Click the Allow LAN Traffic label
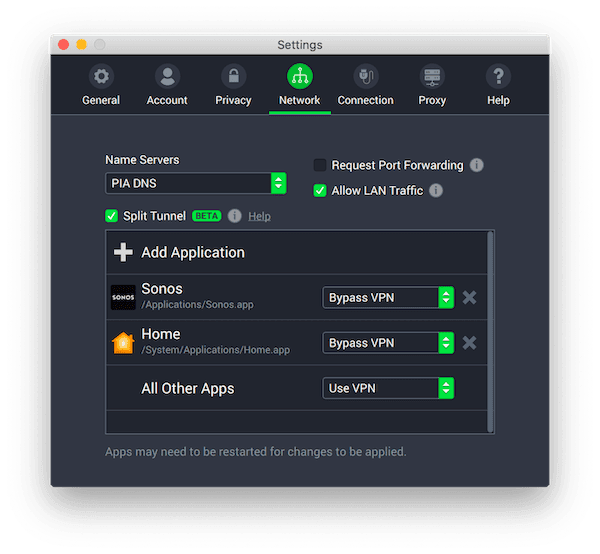 (377, 191)
